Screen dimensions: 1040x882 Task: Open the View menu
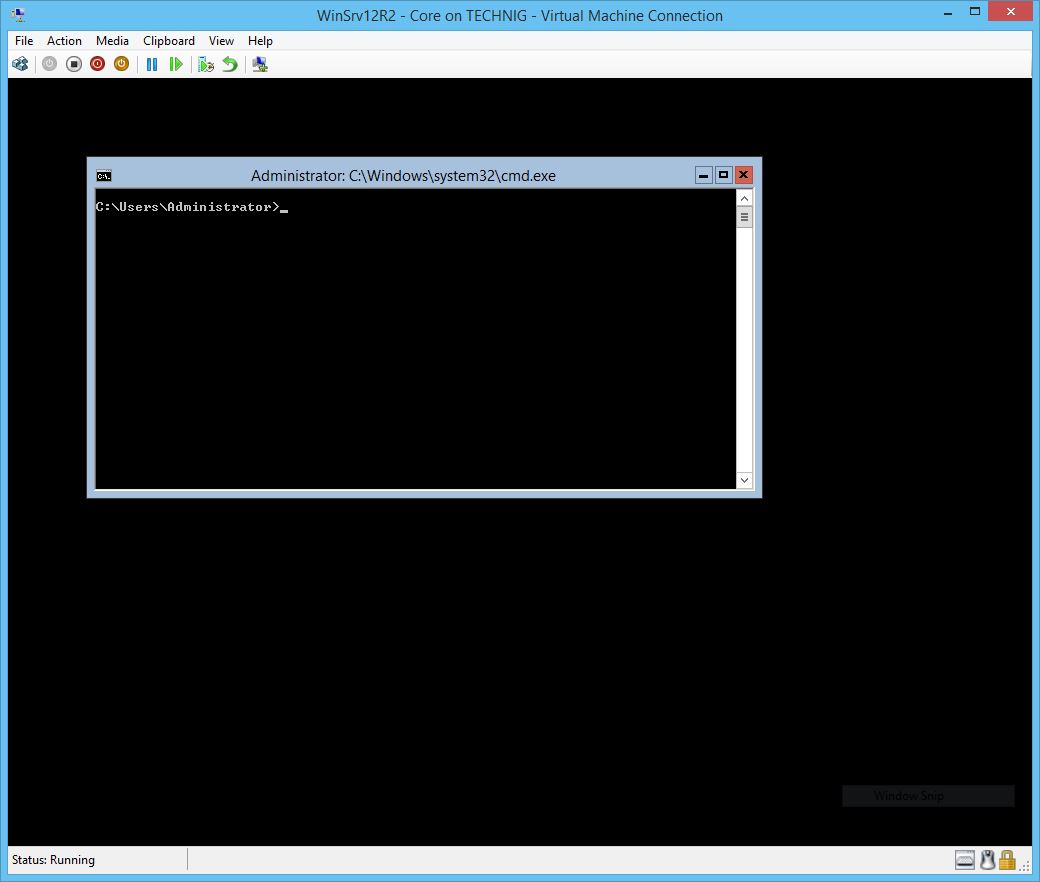[x=221, y=41]
